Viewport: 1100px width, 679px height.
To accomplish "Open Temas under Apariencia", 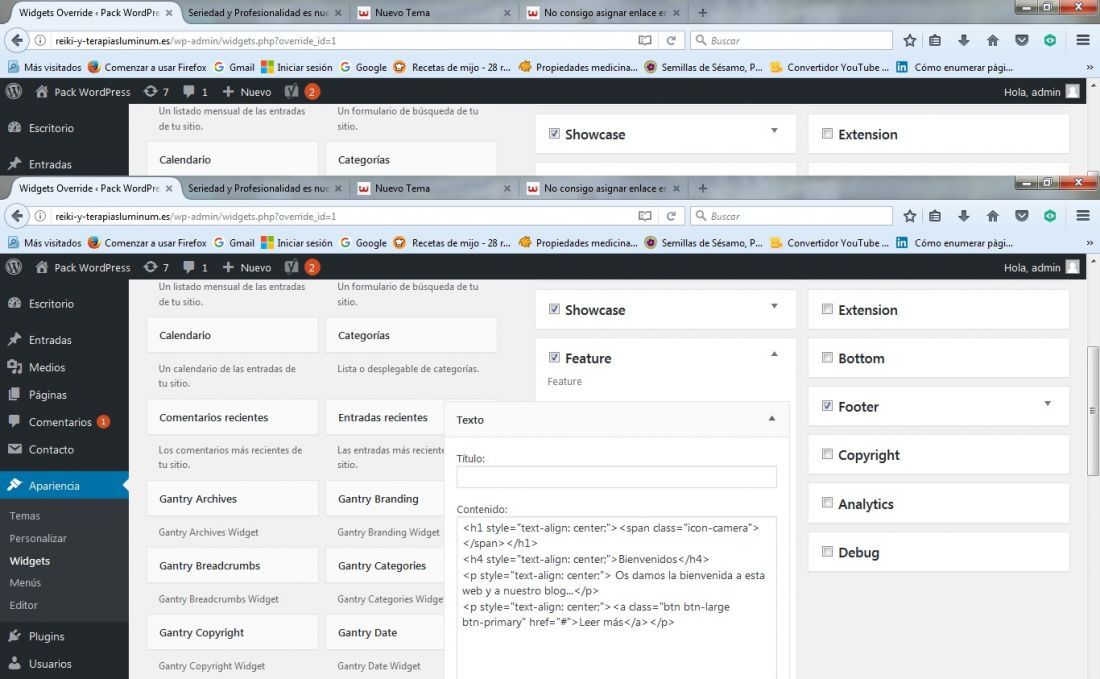I will [25, 516].
